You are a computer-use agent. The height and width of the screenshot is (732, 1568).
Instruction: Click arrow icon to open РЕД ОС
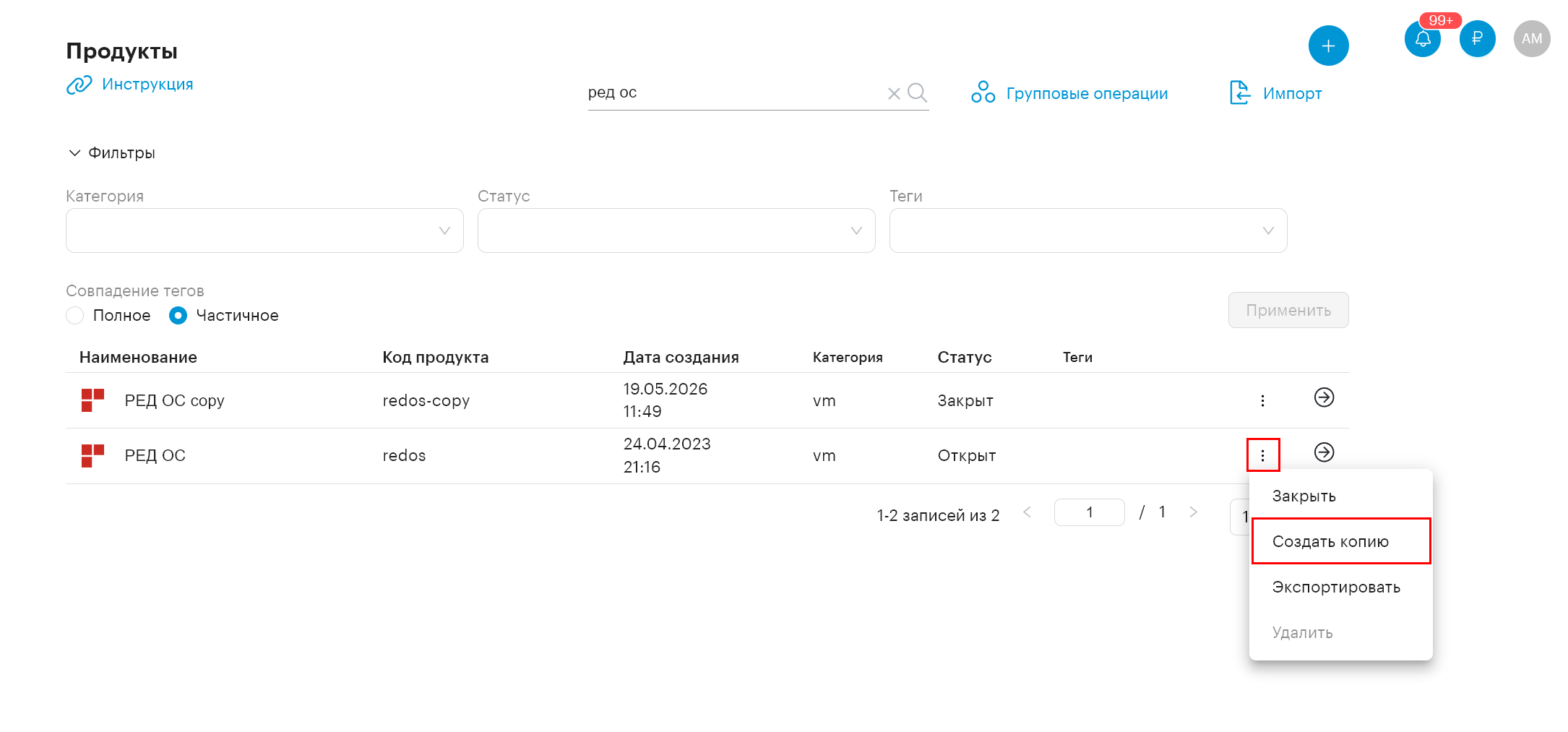coord(1324,452)
